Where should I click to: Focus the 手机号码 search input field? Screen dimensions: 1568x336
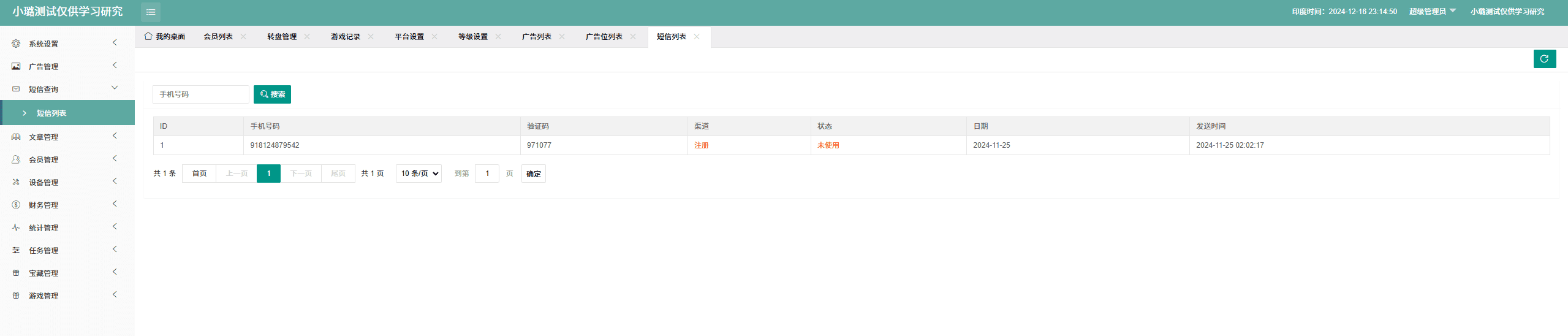point(201,94)
